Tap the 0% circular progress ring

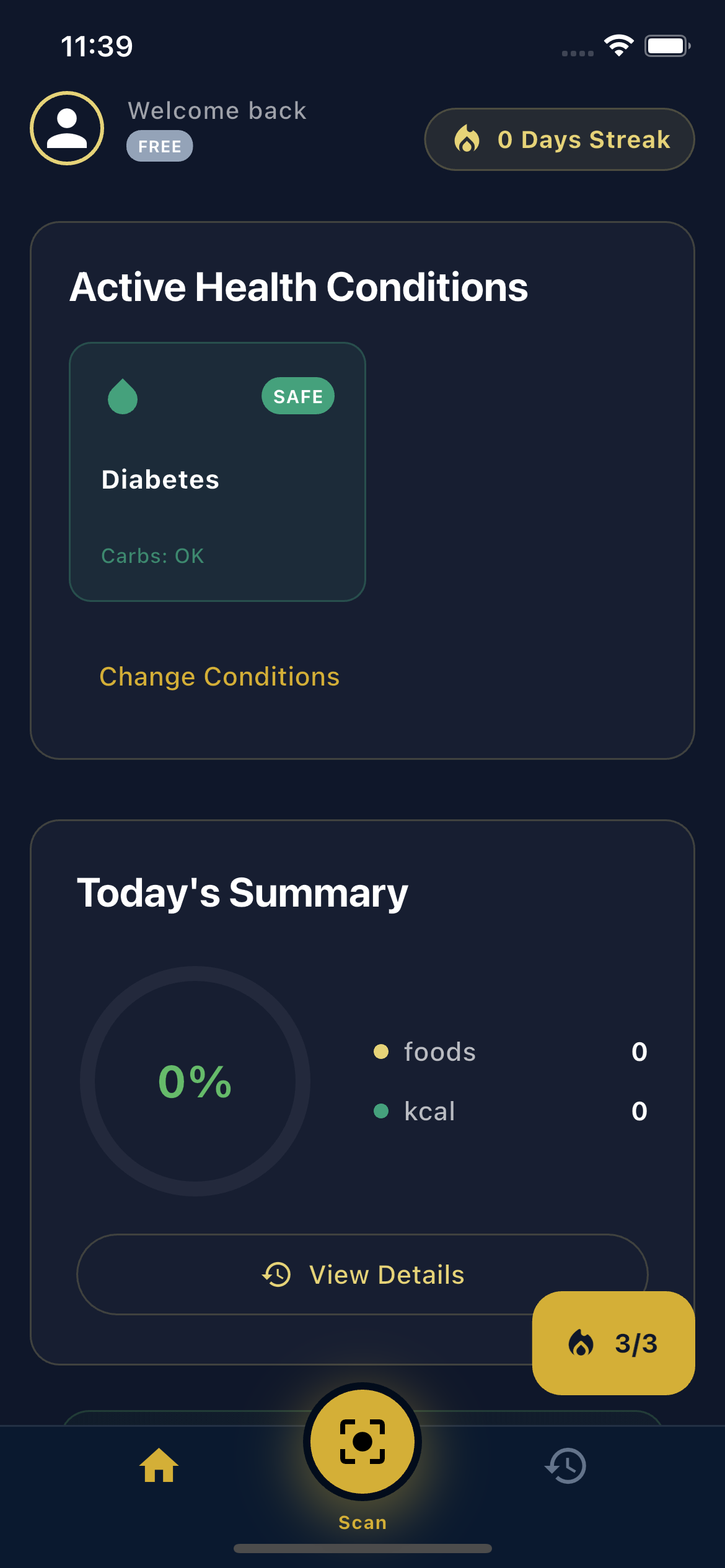(x=195, y=1081)
